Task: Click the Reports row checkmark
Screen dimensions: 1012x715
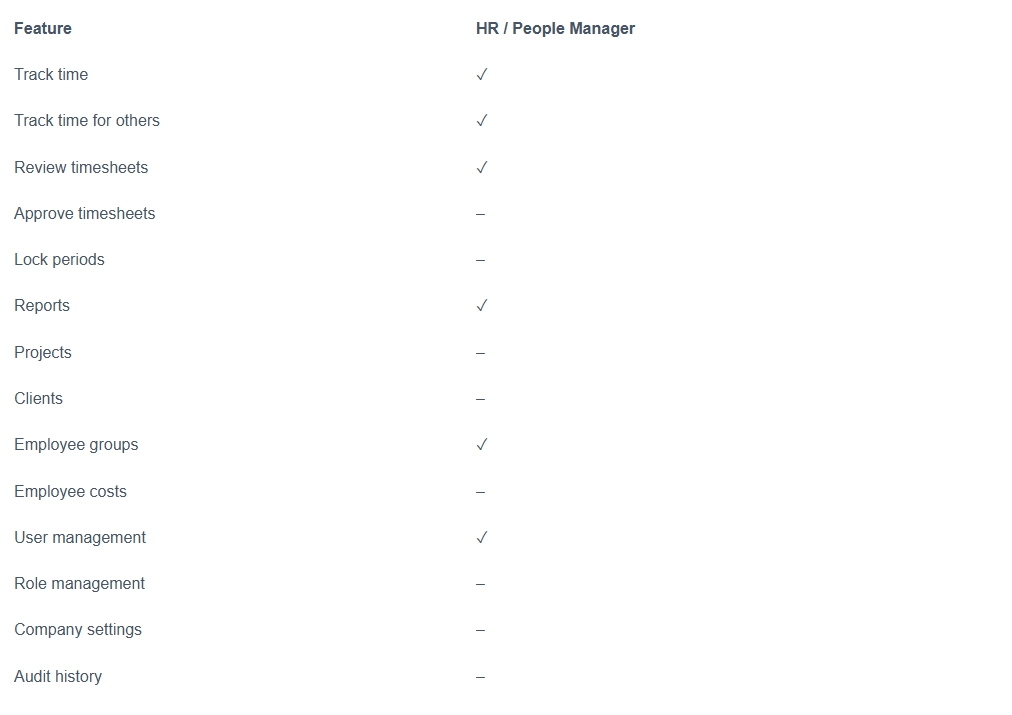Action: [481, 306]
